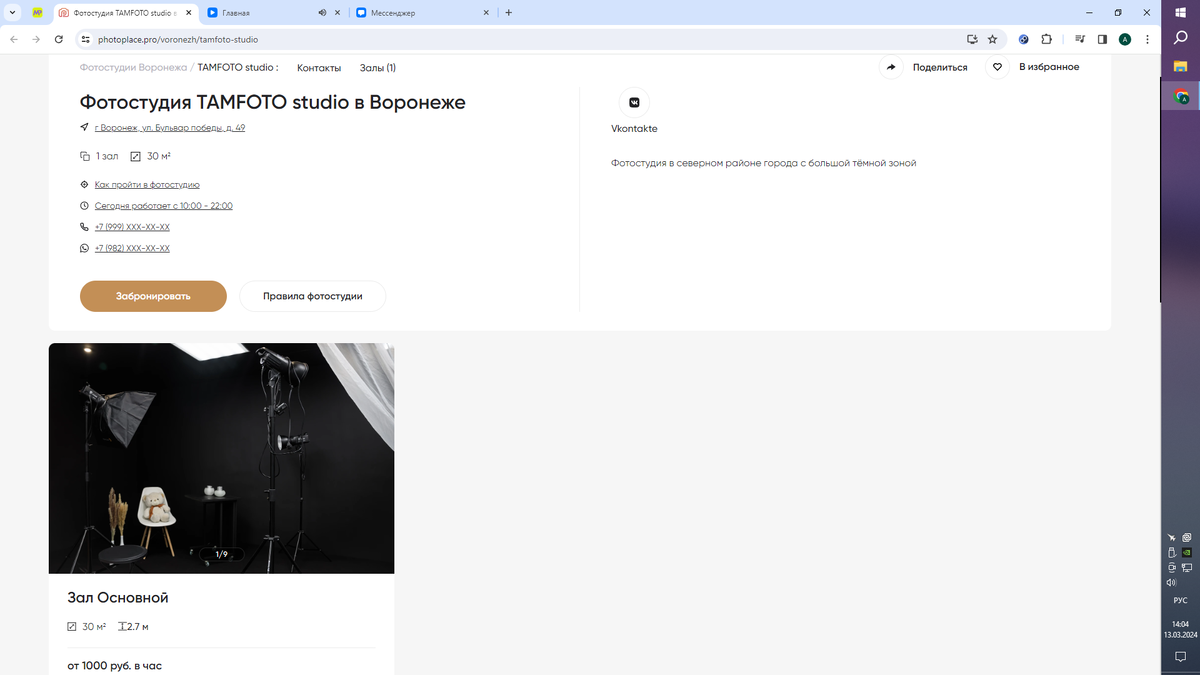This screenshot has width=1200, height=675.
Task: Click the location arrow icon by address
Action: (x=85, y=128)
